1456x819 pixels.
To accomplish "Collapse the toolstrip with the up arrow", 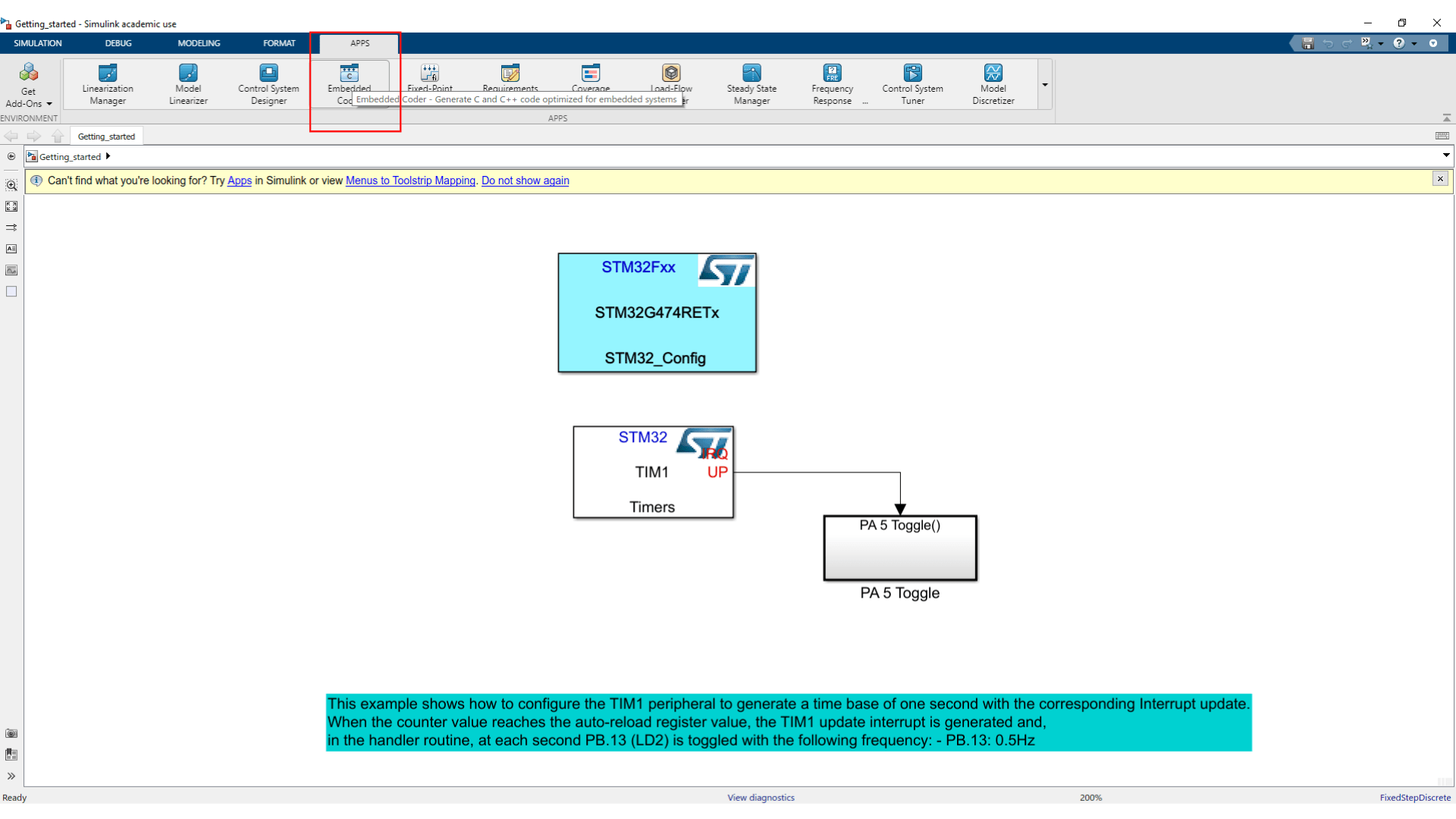I will [x=1447, y=118].
